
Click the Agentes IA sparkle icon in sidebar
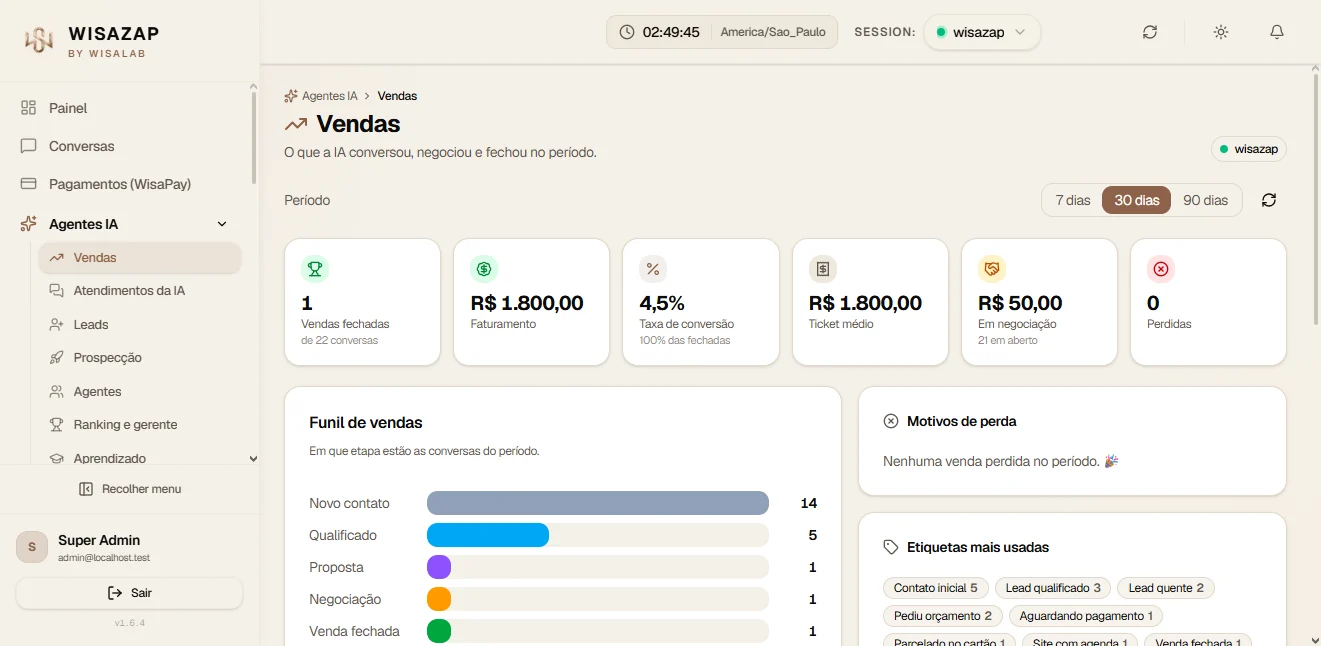28,224
